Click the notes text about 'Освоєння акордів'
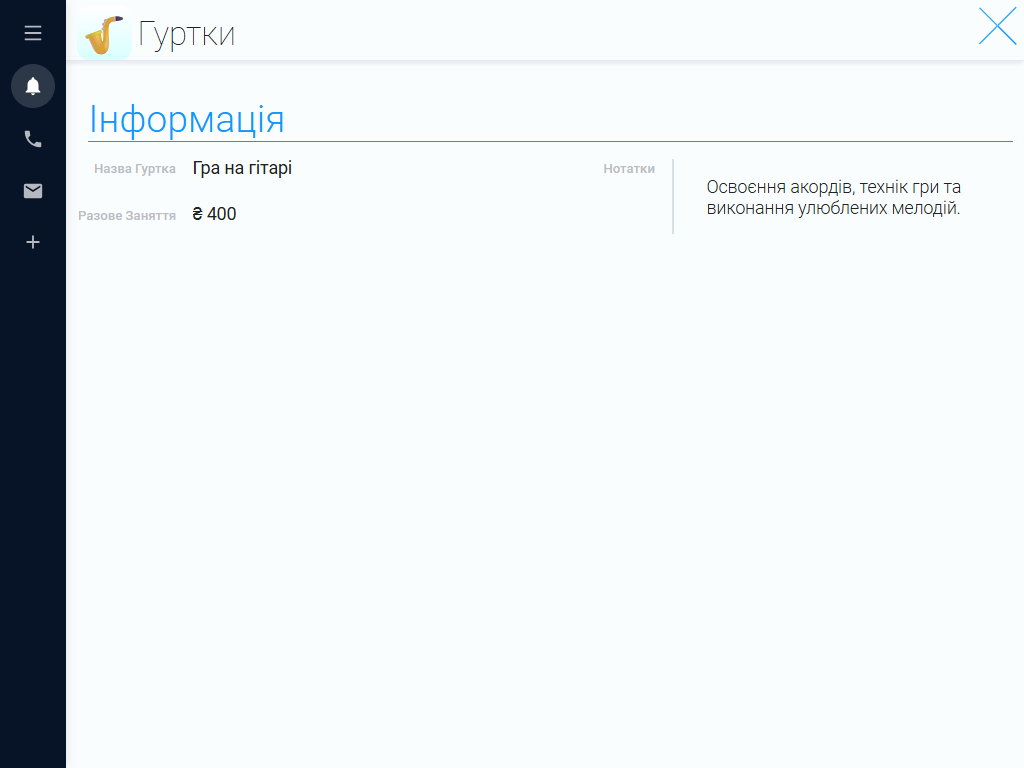 [833, 198]
